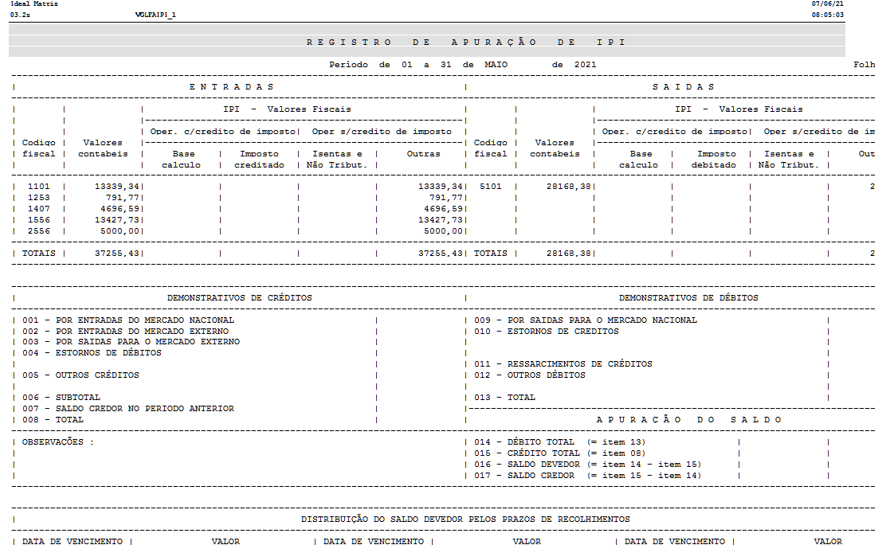Select the program name VGLFAIPI_1
875x548 pixels.
[x=155, y=15]
